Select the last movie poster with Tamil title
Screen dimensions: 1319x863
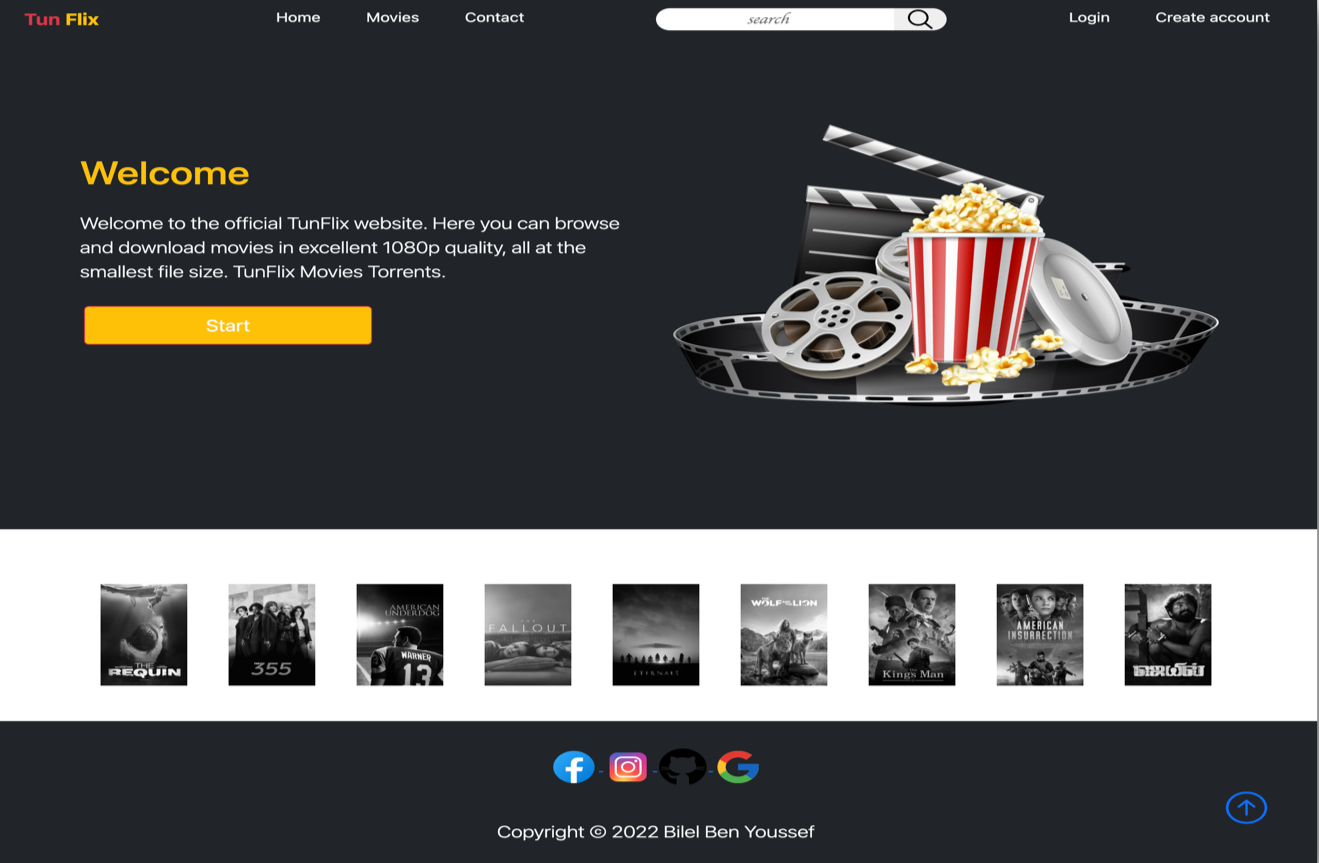tap(1168, 635)
